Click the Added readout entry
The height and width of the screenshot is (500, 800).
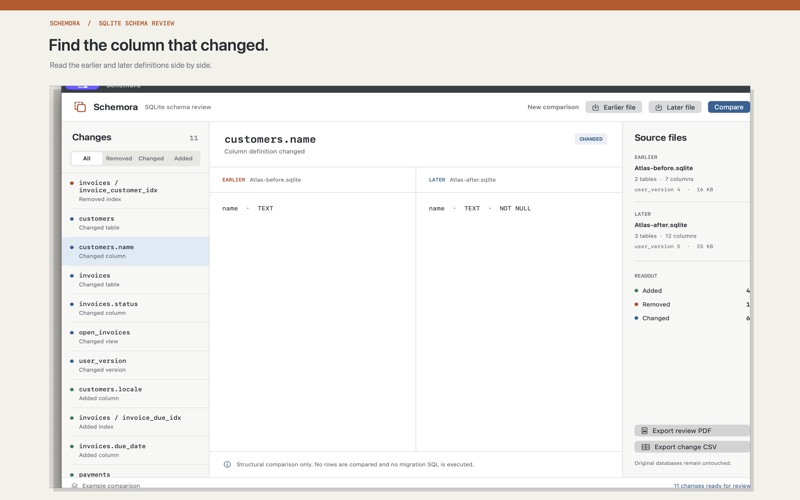tap(692, 291)
